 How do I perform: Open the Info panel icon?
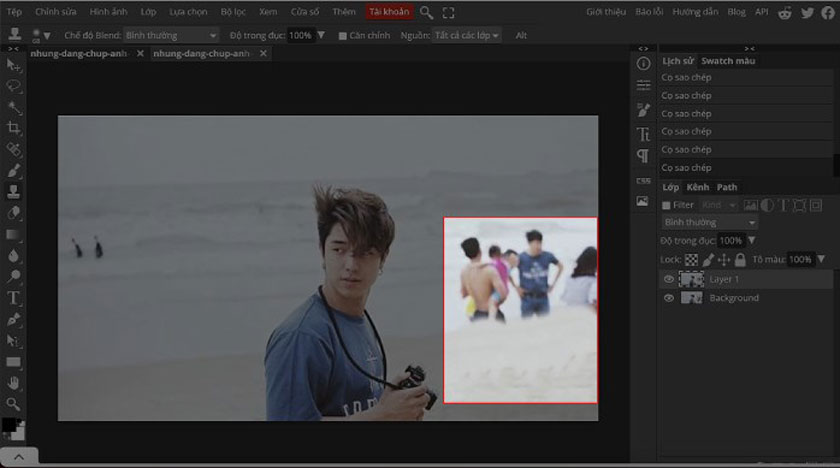point(643,64)
